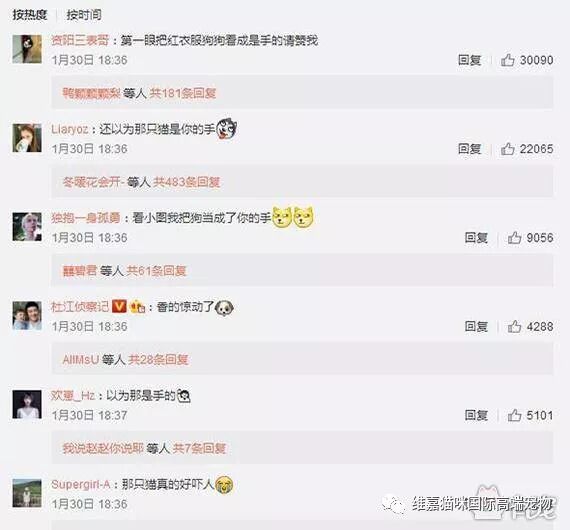Open Liaryoz's profile via username
The image size is (570, 530).
[x=69, y=129]
